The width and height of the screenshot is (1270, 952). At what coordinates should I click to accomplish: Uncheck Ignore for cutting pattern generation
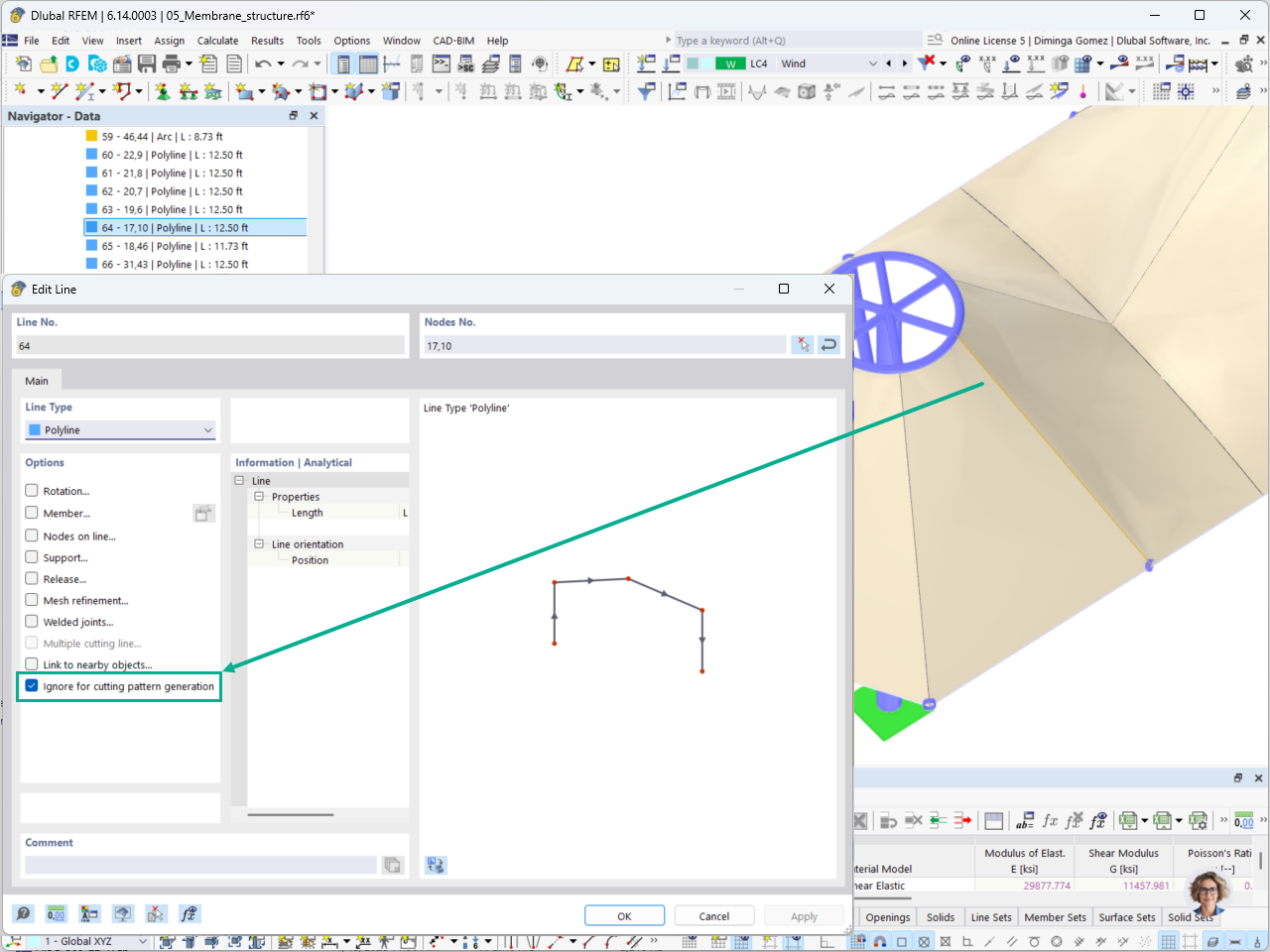click(x=32, y=686)
